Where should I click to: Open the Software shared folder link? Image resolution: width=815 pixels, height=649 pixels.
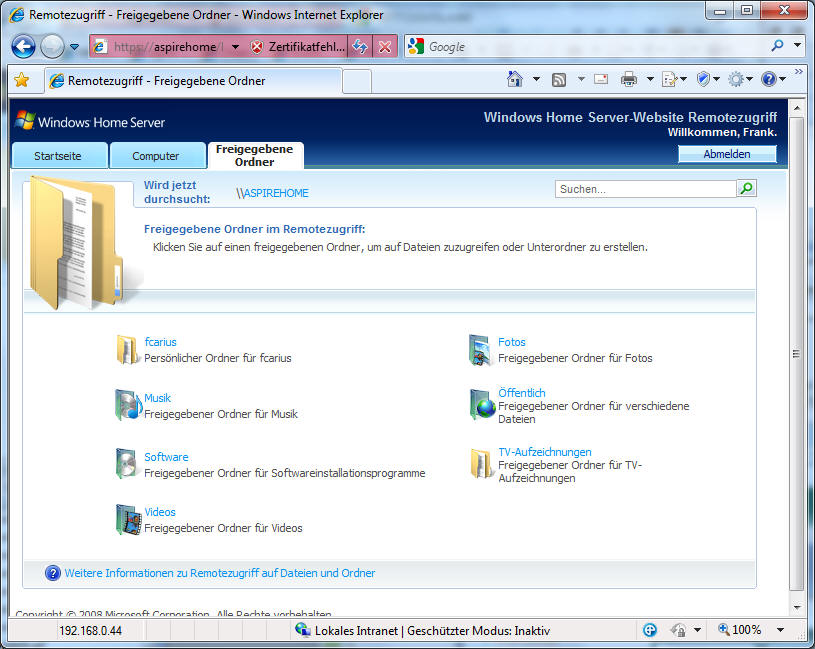166,457
